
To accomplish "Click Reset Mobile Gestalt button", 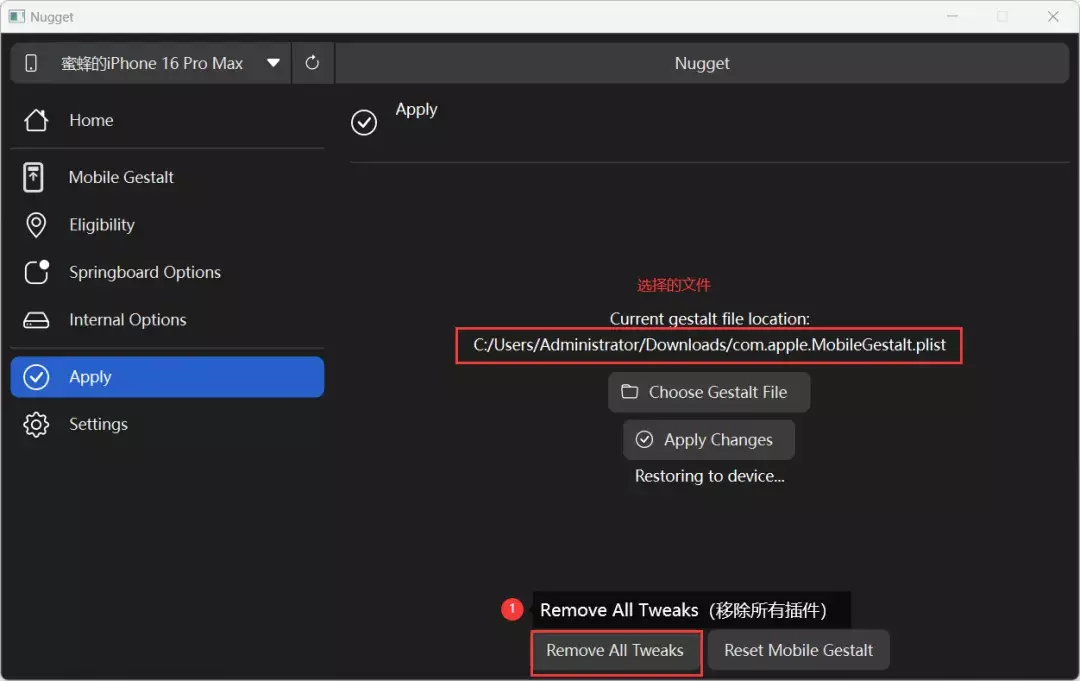I will [798, 651].
